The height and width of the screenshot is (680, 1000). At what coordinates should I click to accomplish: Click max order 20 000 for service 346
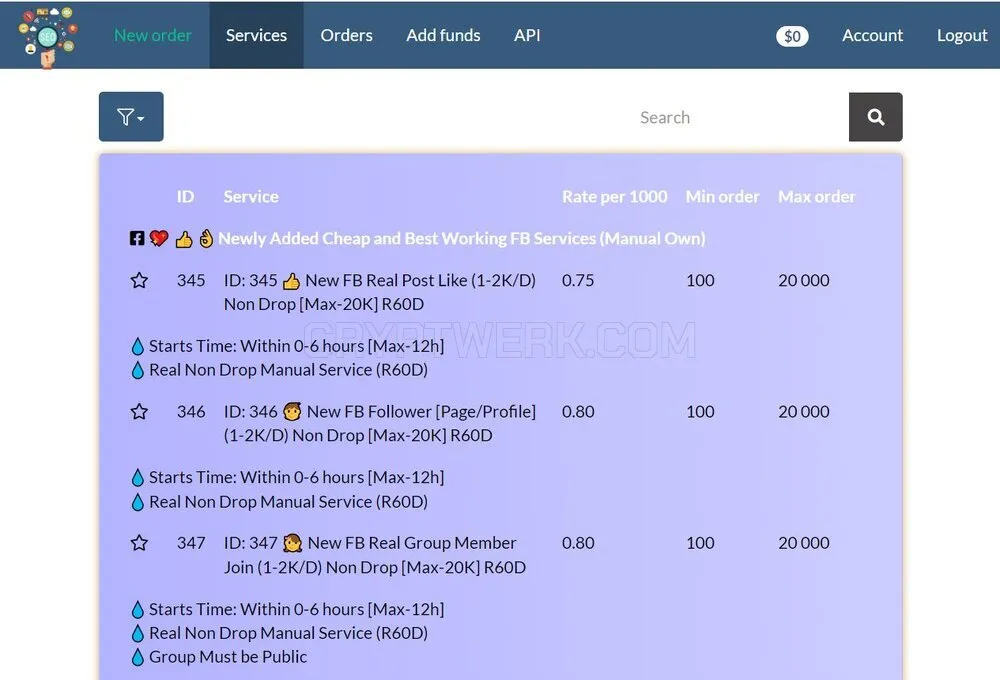[x=804, y=411]
